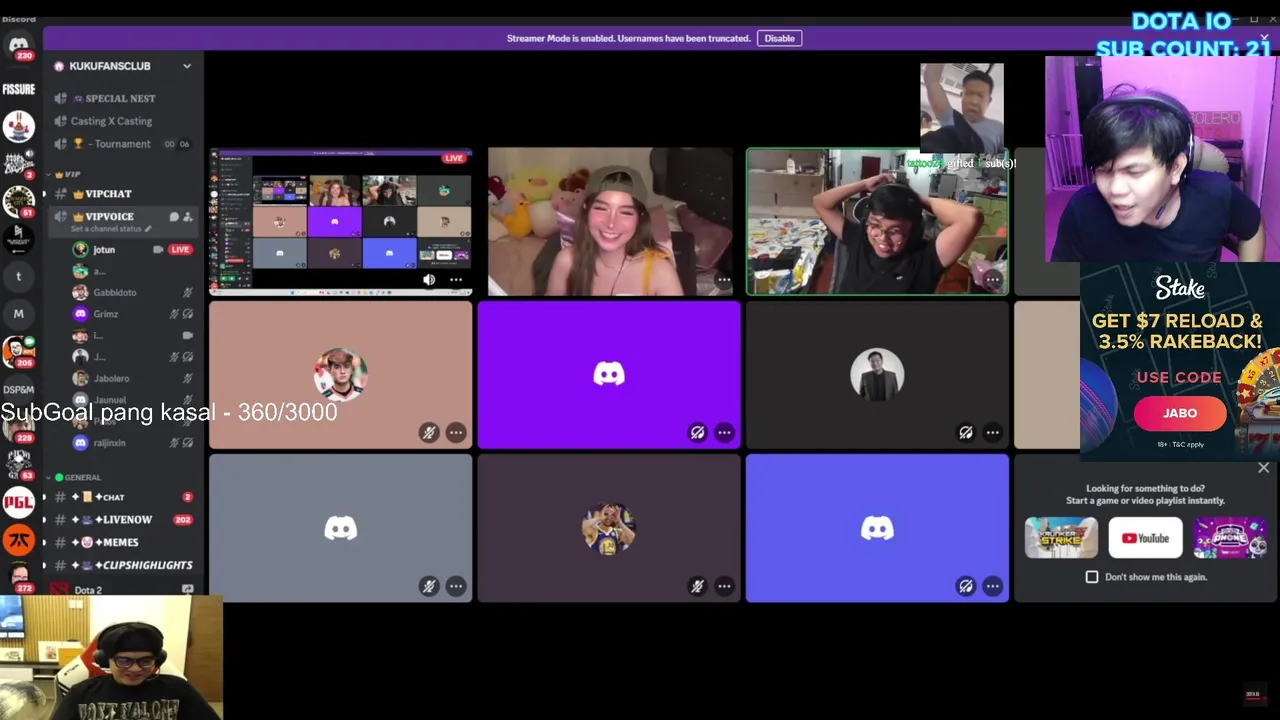
Task: Select the man-in-suit avatar participant tile
Action: tap(877, 375)
